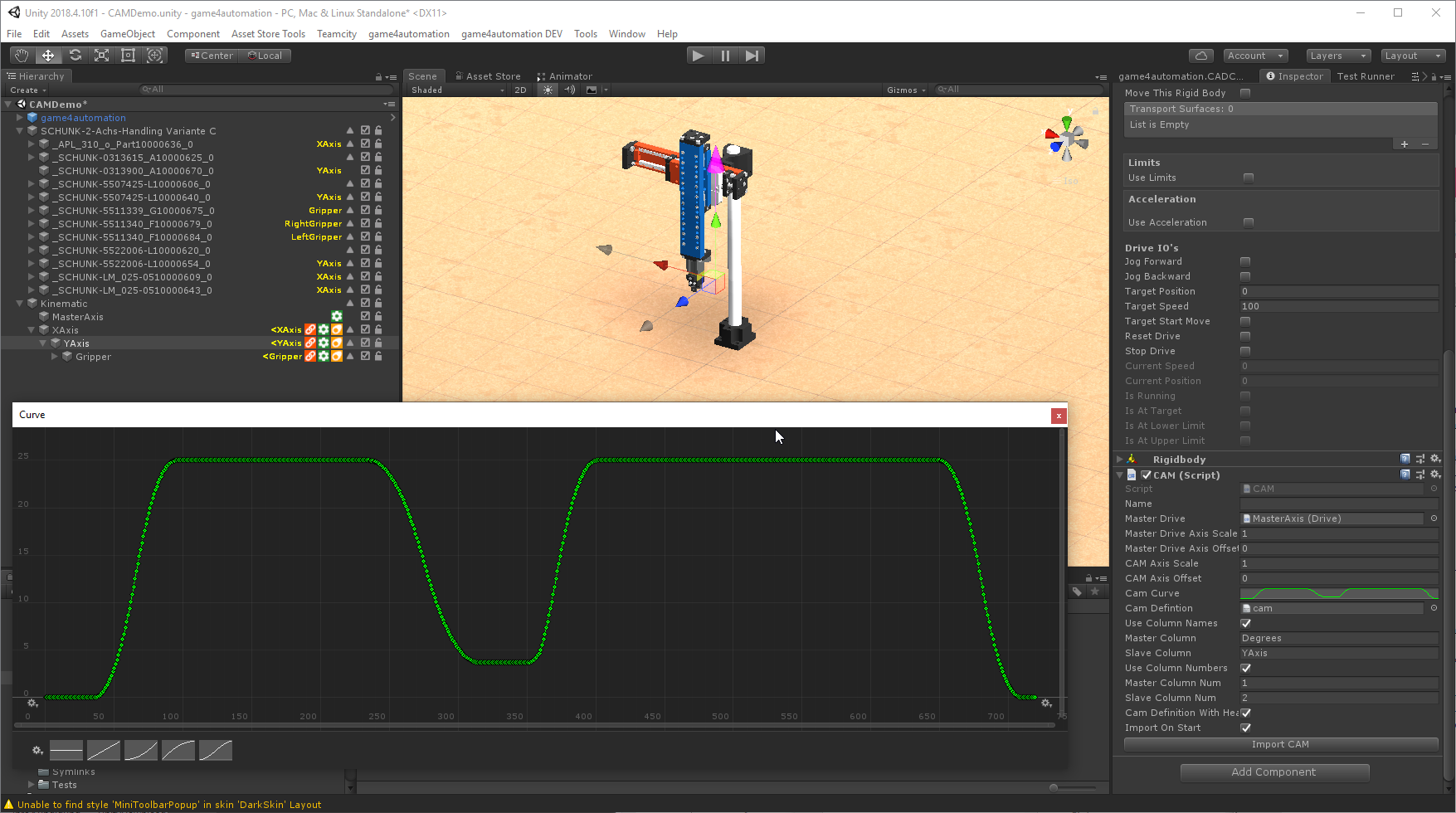Toggle scene lighting icon
1456x813 pixels.
coord(548,90)
